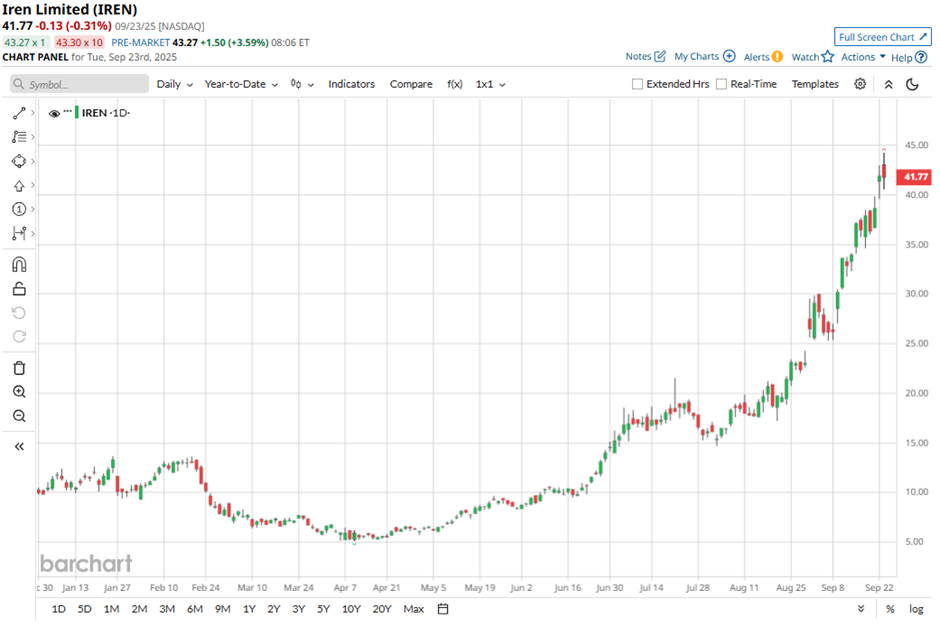The height and width of the screenshot is (627, 940).
Task: Open the Compare menu
Action: tap(411, 85)
